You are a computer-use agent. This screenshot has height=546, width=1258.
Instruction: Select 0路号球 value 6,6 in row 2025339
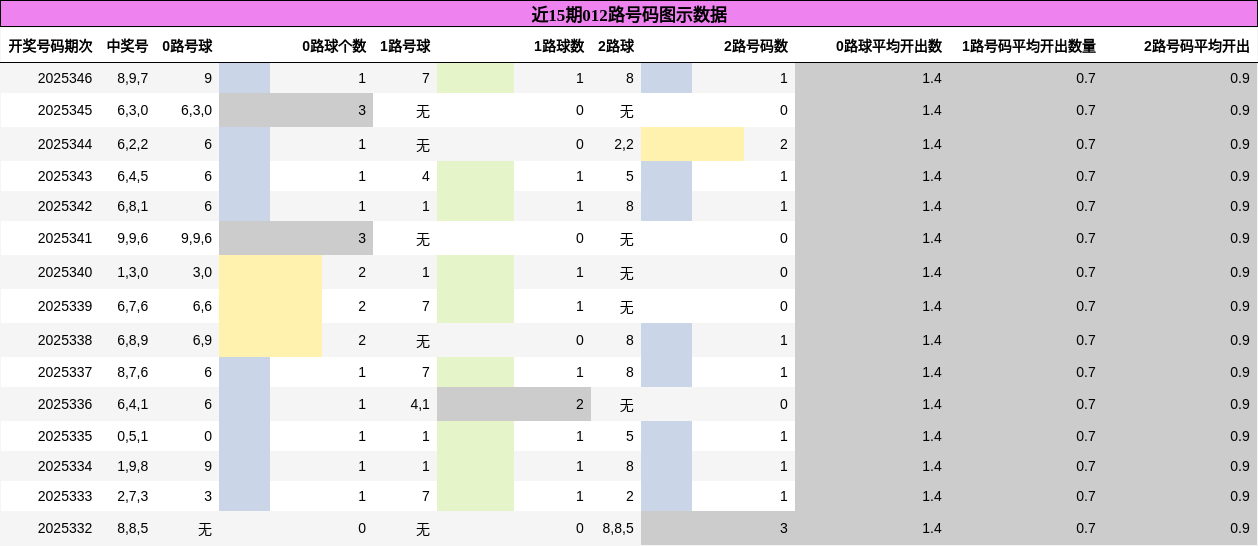pos(202,306)
